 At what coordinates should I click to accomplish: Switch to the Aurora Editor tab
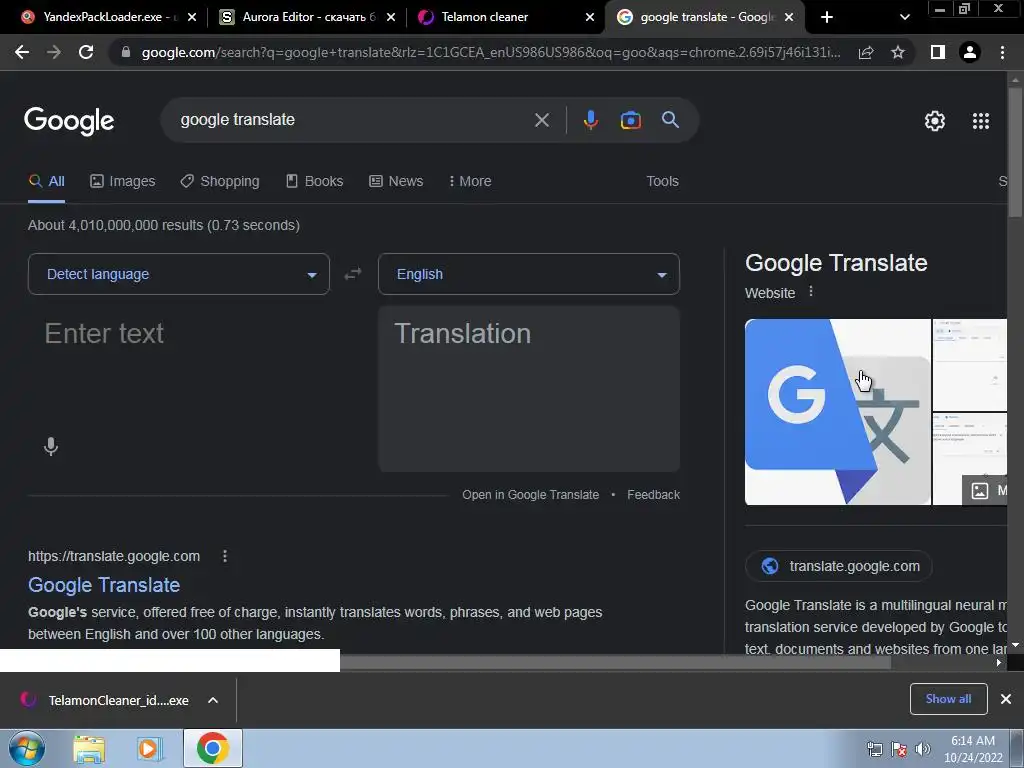click(299, 17)
